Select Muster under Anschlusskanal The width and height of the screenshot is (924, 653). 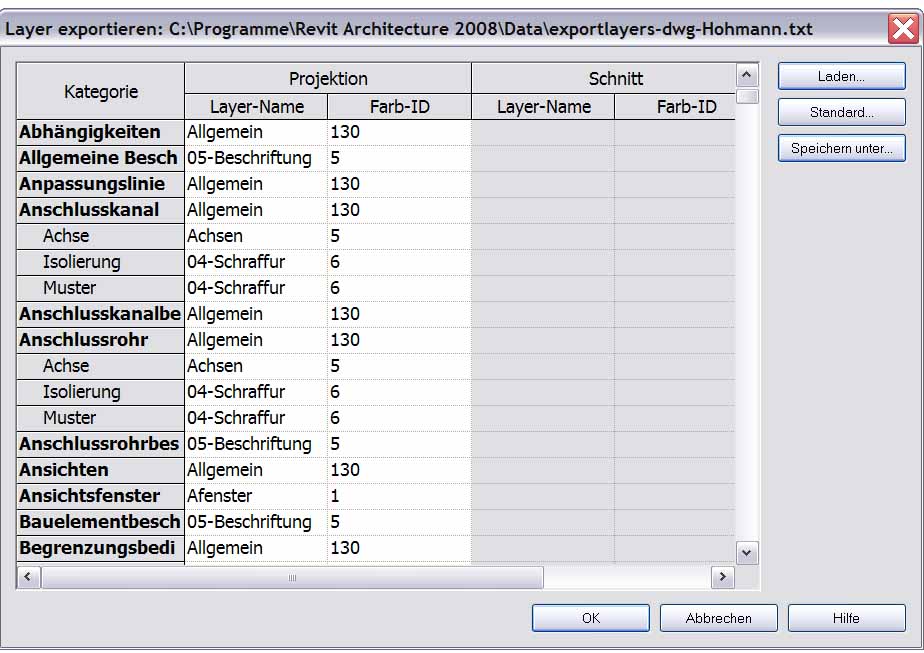coord(101,288)
